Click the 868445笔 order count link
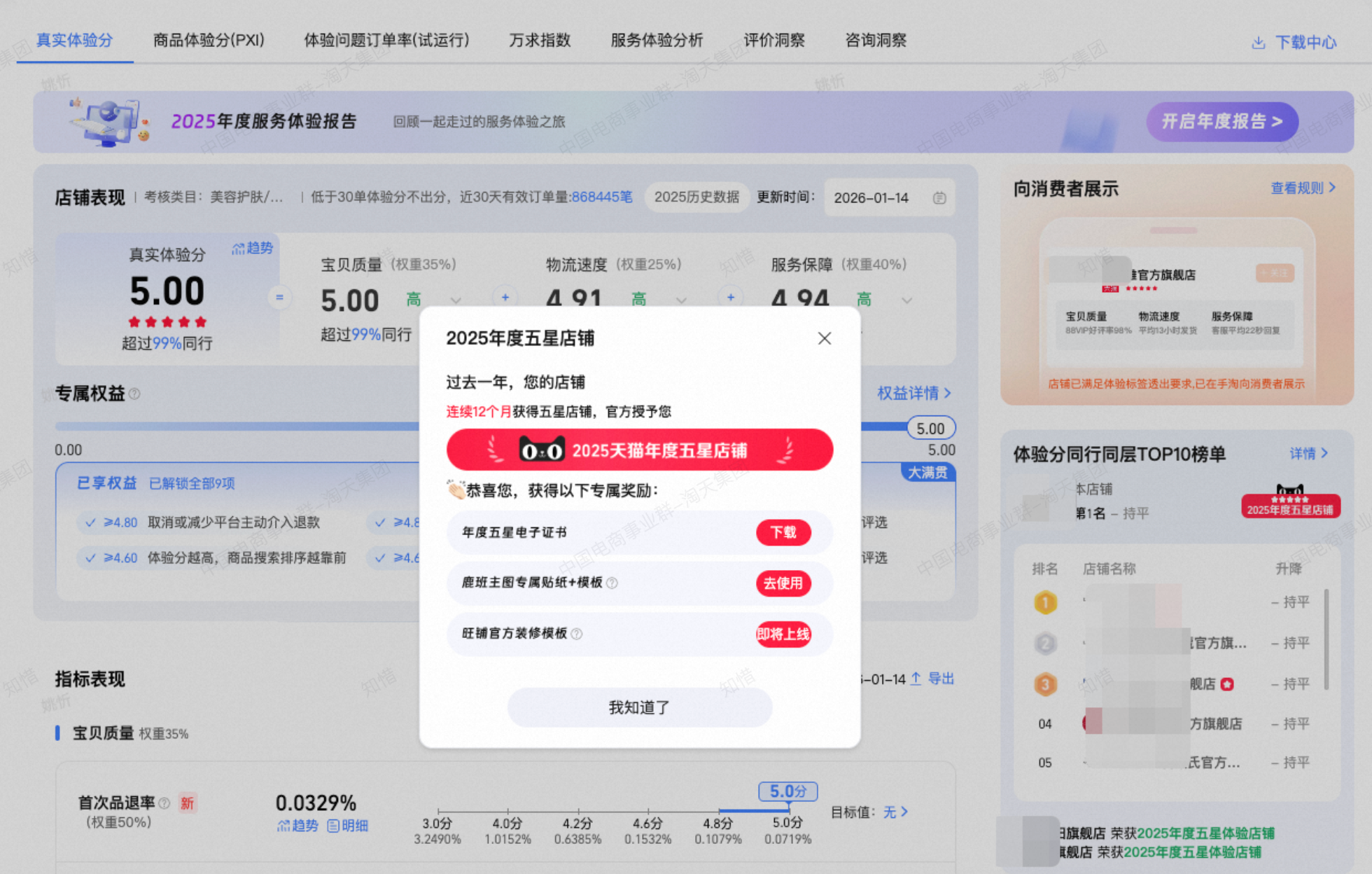Image resolution: width=1372 pixels, height=874 pixels. click(602, 197)
